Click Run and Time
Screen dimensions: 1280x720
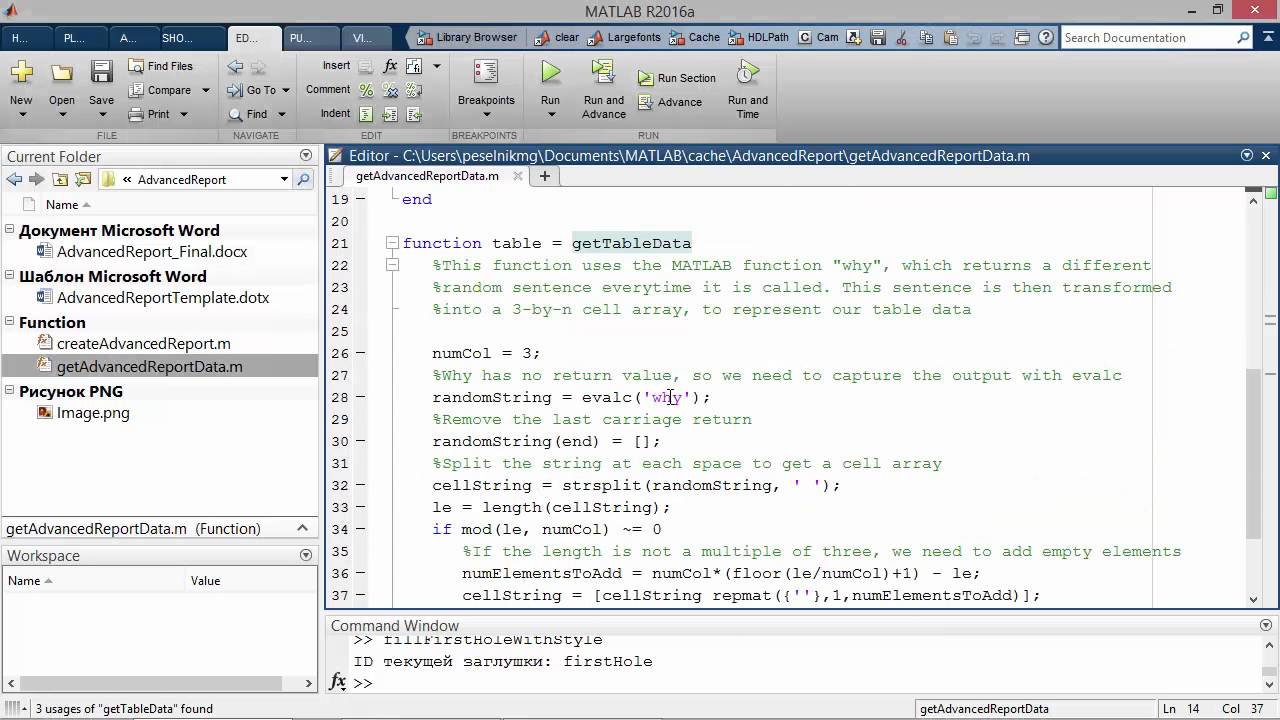(747, 89)
